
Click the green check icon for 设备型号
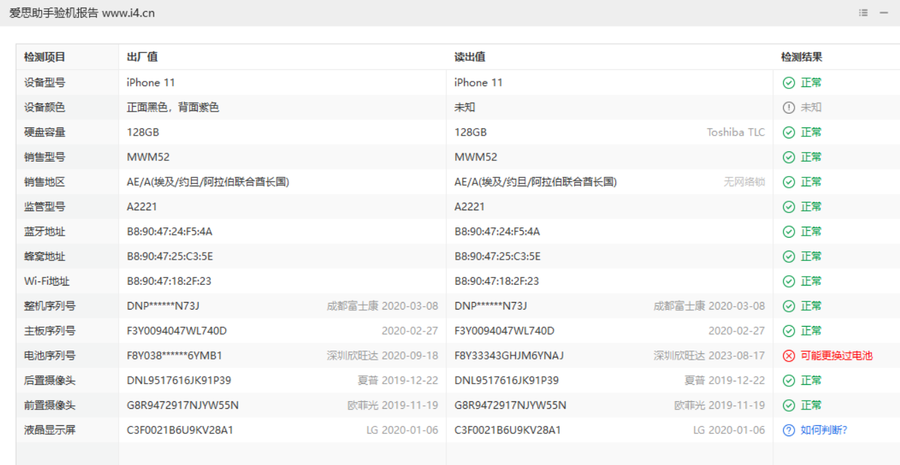789,83
